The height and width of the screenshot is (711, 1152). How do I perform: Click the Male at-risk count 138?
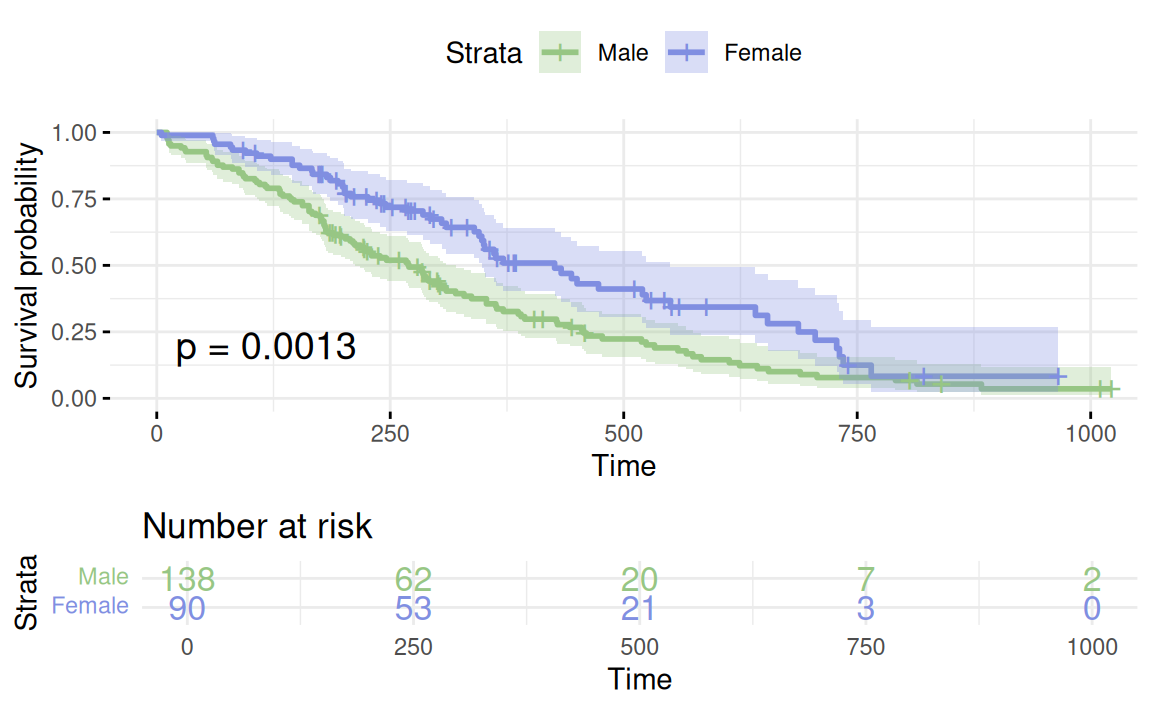coord(187,578)
